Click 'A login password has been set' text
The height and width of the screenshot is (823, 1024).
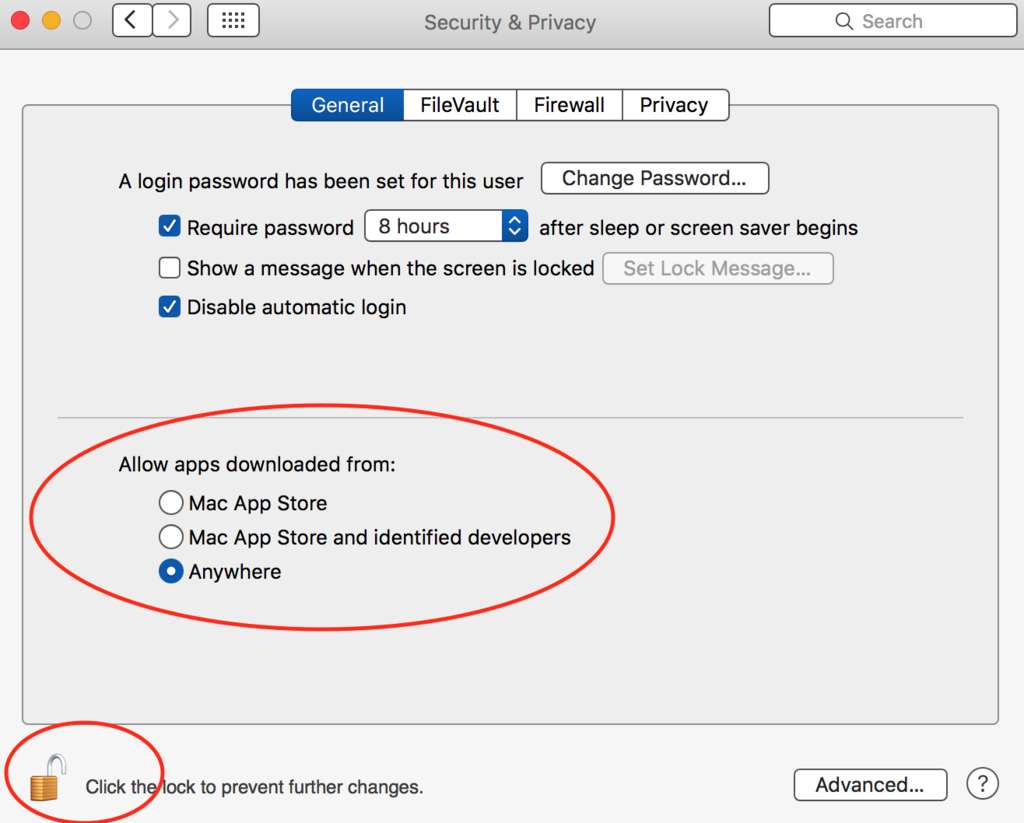tap(321, 181)
